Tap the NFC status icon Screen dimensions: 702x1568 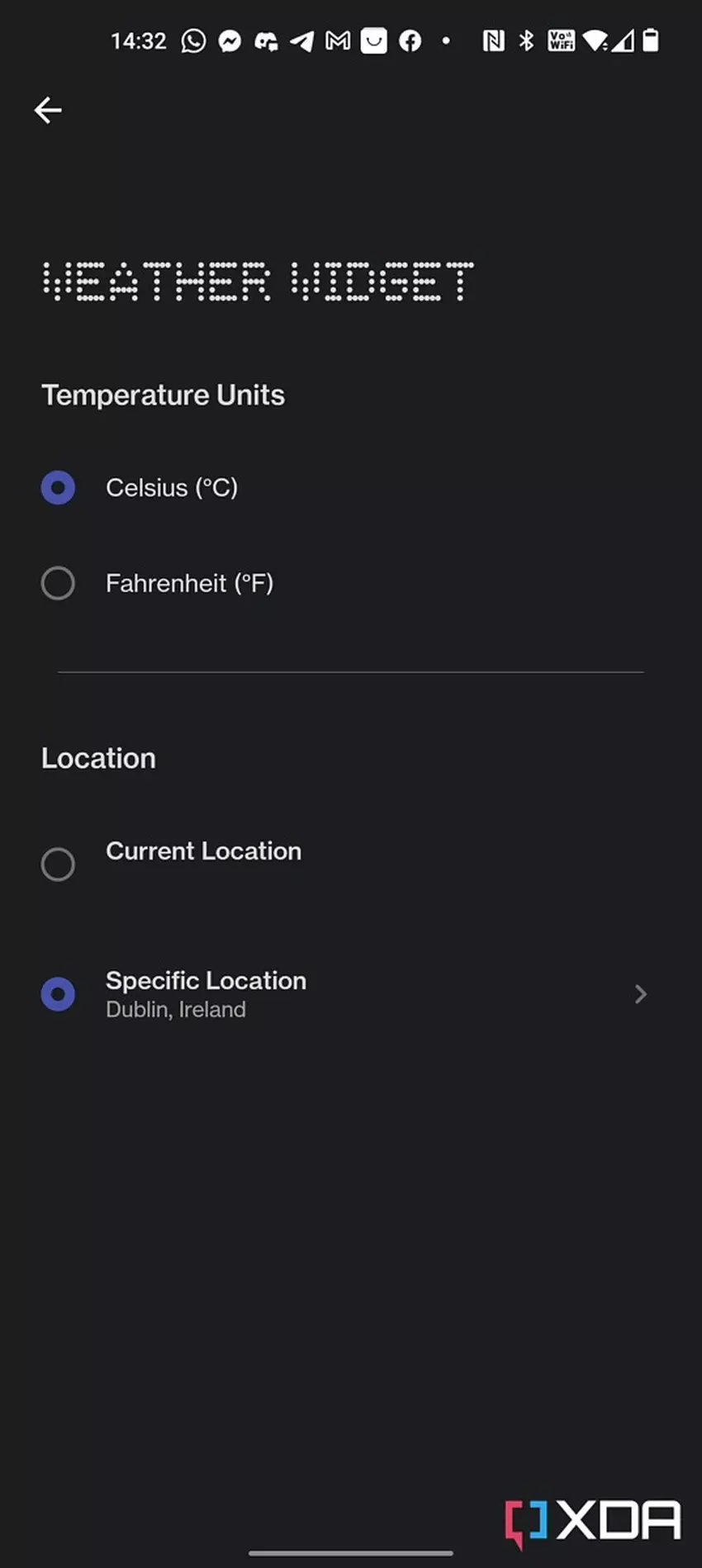click(493, 40)
